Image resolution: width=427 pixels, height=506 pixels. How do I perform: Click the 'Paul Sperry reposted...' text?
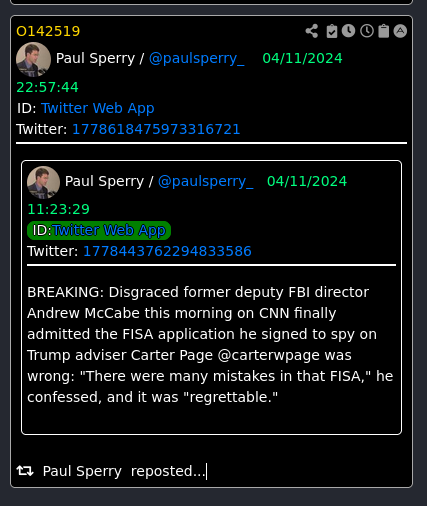(124, 471)
